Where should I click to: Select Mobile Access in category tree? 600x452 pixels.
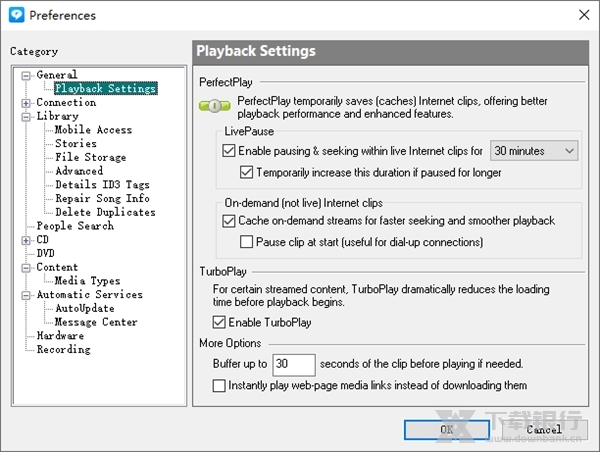tap(93, 130)
